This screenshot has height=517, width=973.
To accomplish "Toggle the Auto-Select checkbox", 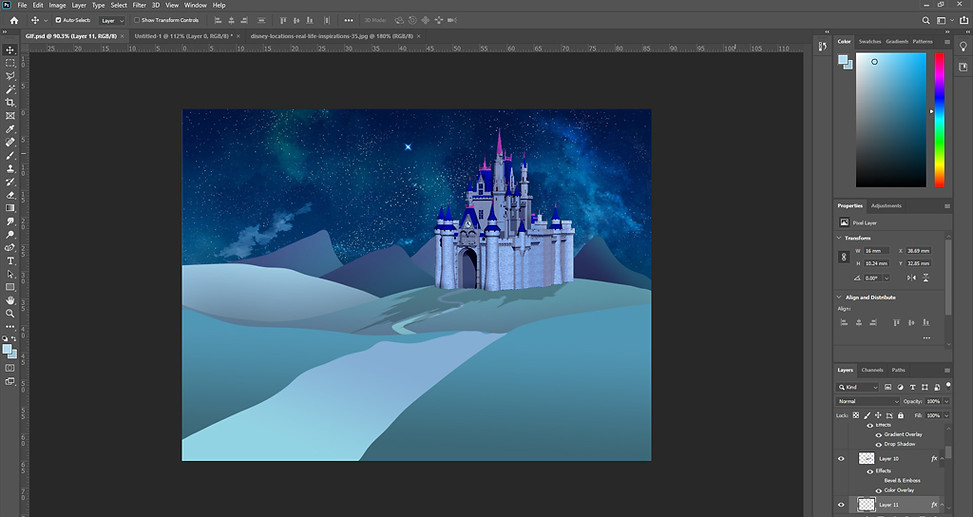I will pos(58,20).
